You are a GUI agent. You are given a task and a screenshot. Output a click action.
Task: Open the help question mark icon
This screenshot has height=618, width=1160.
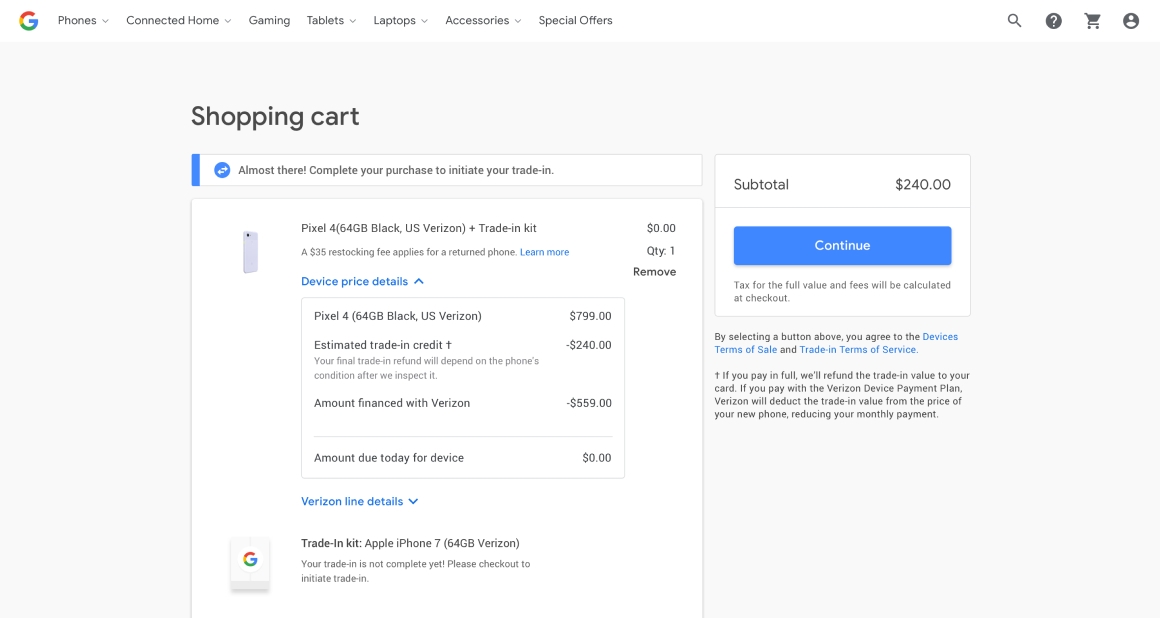coord(1053,21)
